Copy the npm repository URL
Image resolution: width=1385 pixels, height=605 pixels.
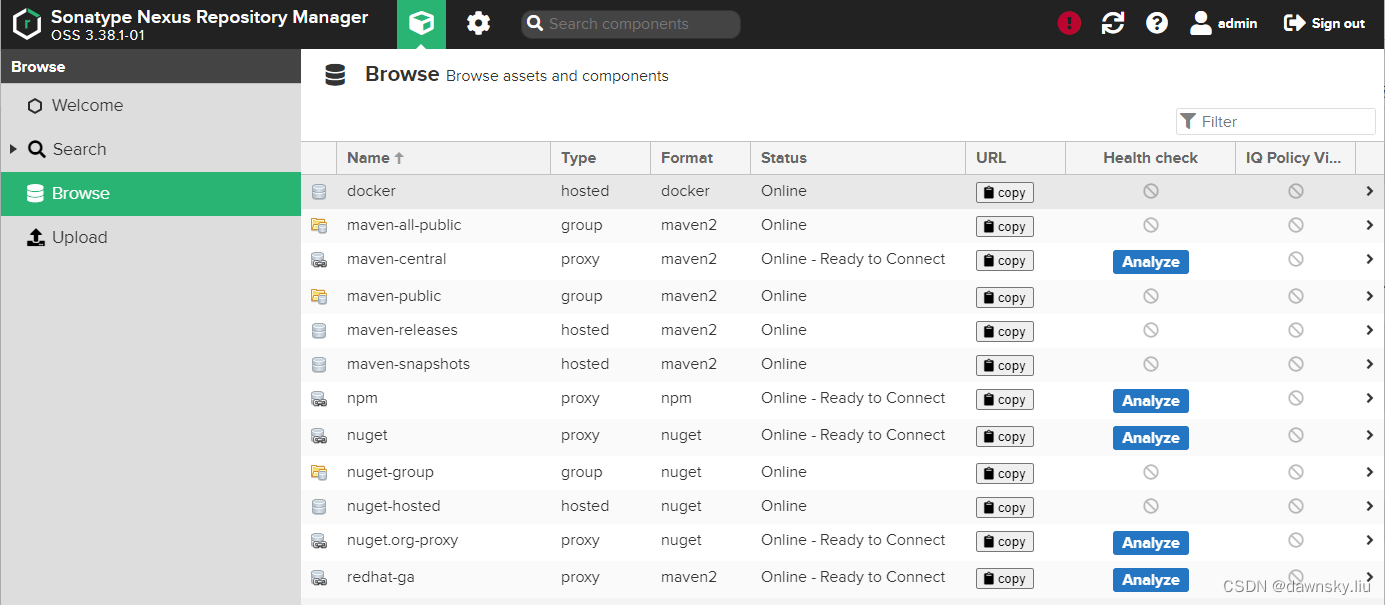[x=1004, y=400]
